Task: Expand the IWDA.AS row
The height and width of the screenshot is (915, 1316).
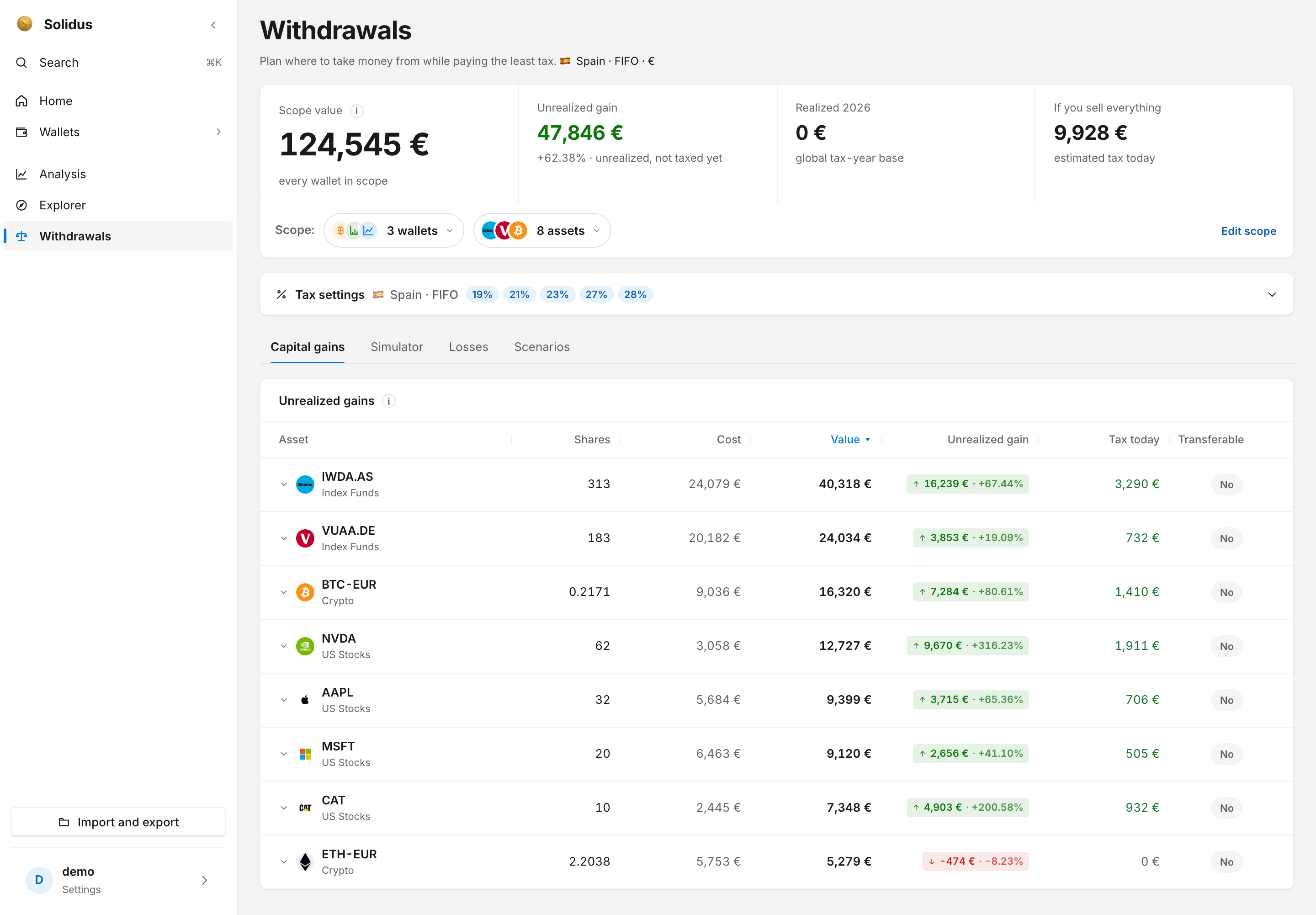Action: [x=284, y=484]
